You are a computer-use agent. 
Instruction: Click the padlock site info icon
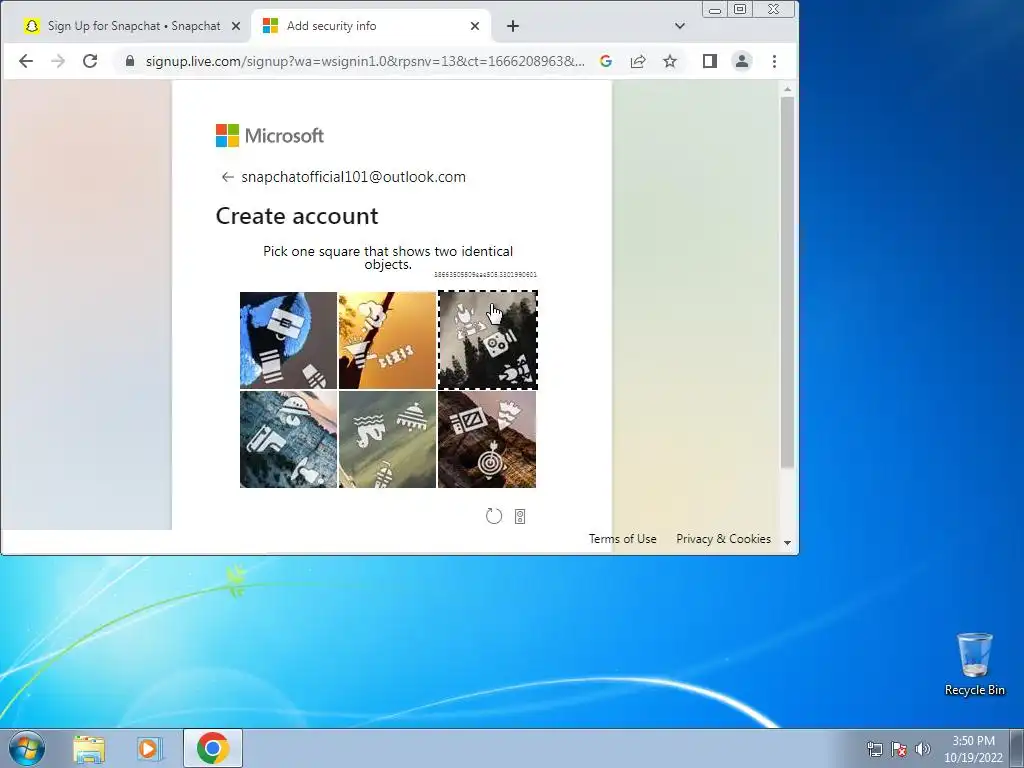(130, 61)
